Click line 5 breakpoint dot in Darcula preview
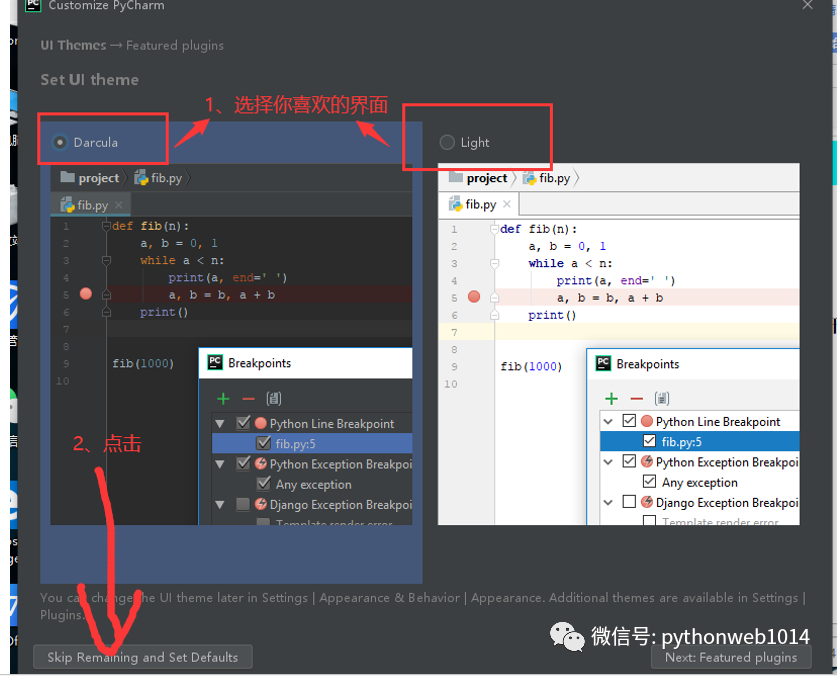Image resolution: width=837 pixels, height=676 pixels. pyautogui.click(x=85, y=294)
